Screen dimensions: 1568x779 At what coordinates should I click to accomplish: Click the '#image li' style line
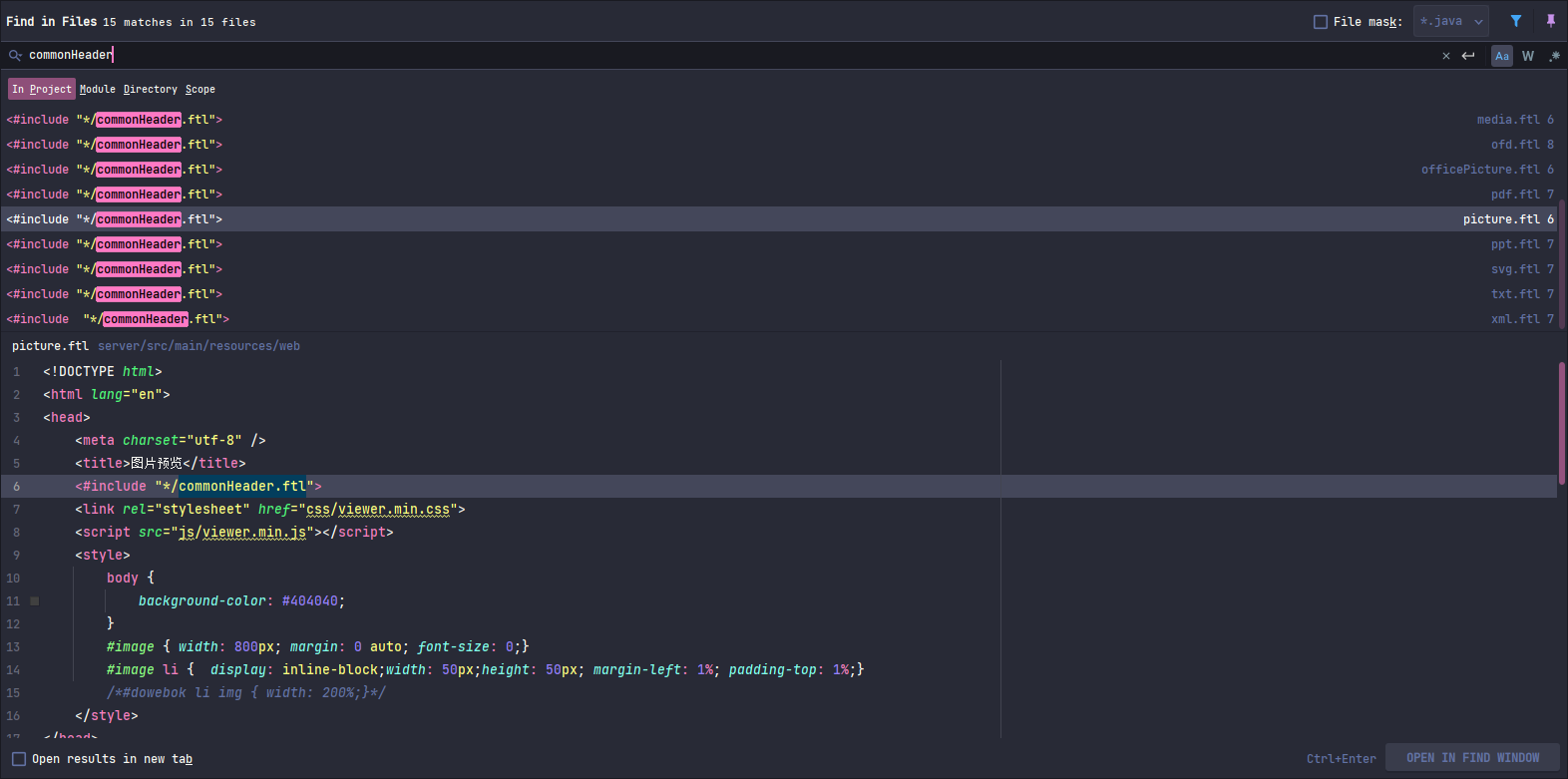[486, 670]
